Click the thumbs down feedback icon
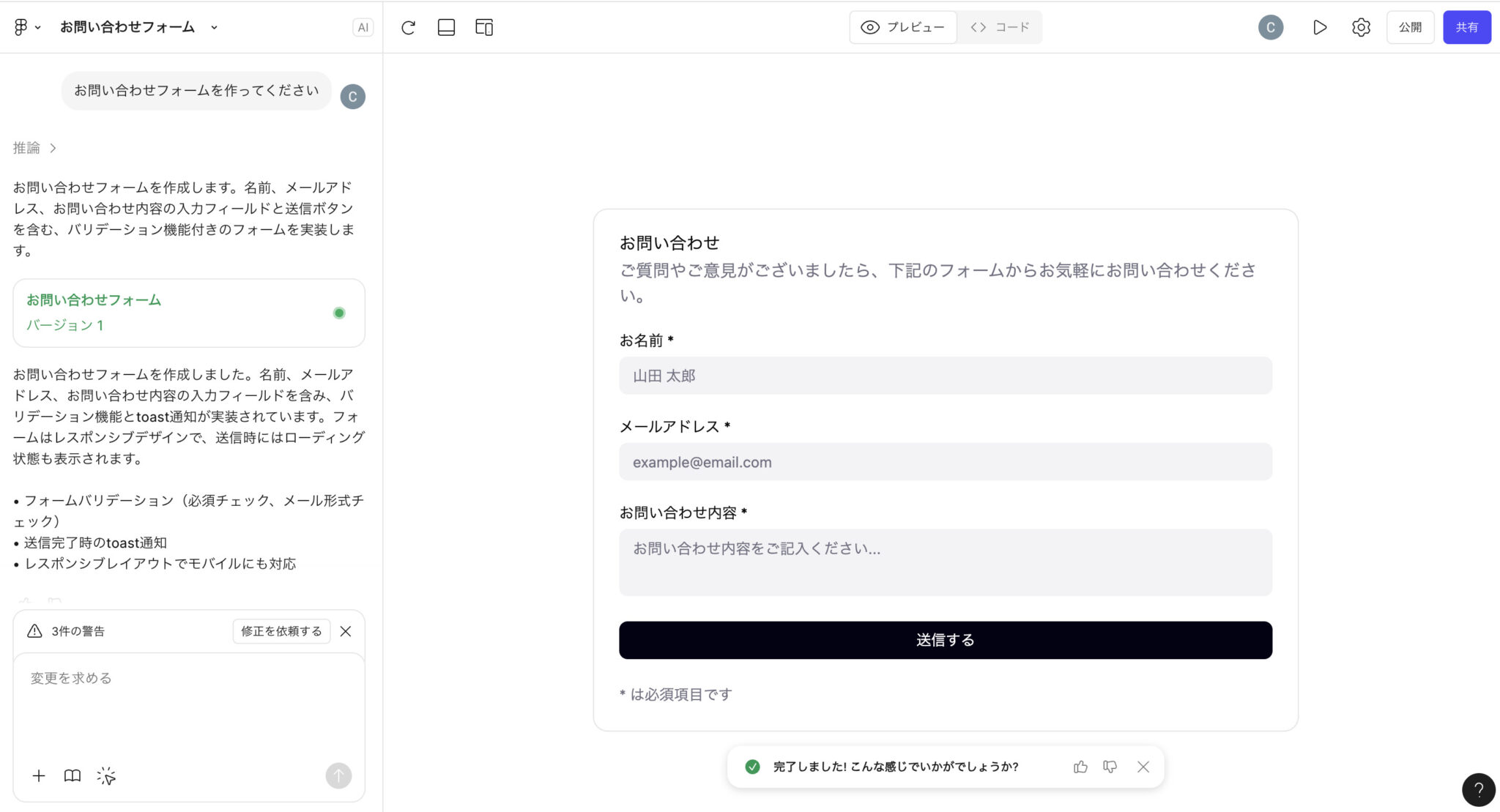This screenshot has width=1500, height=812. [1110, 767]
